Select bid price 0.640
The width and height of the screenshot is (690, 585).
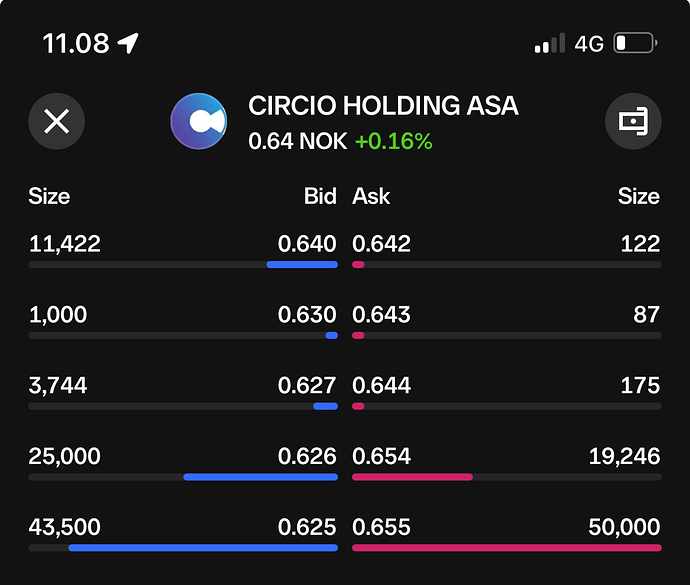[307, 243]
